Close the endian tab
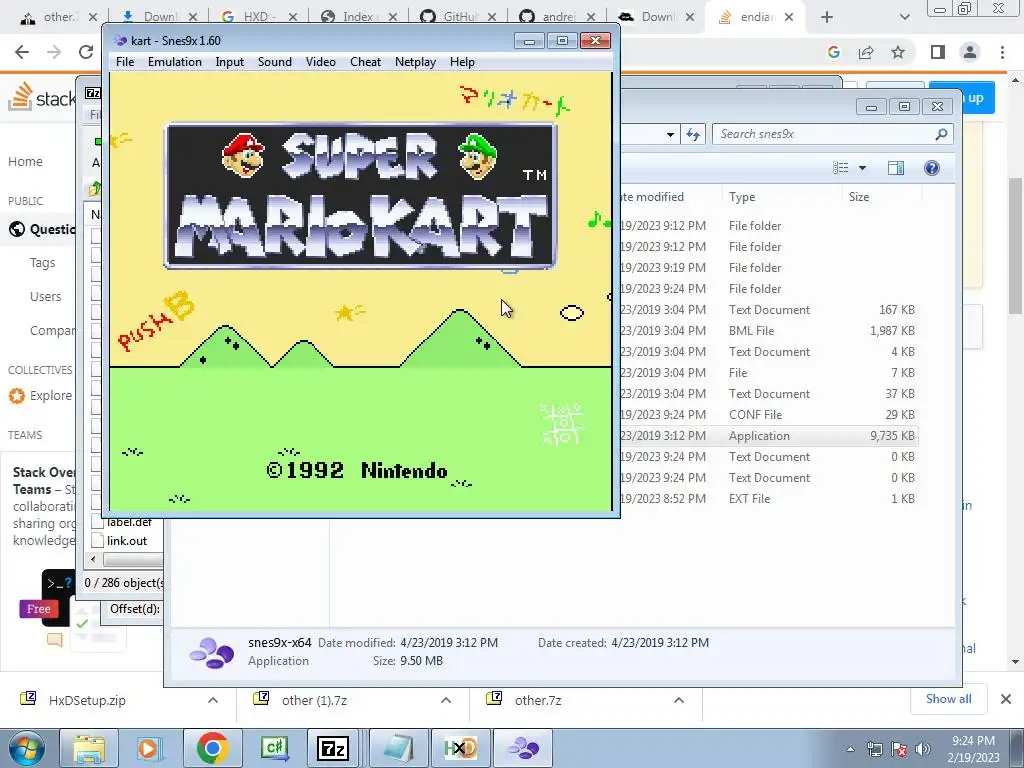This screenshot has height=768, width=1024. click(x=789, y=17)
